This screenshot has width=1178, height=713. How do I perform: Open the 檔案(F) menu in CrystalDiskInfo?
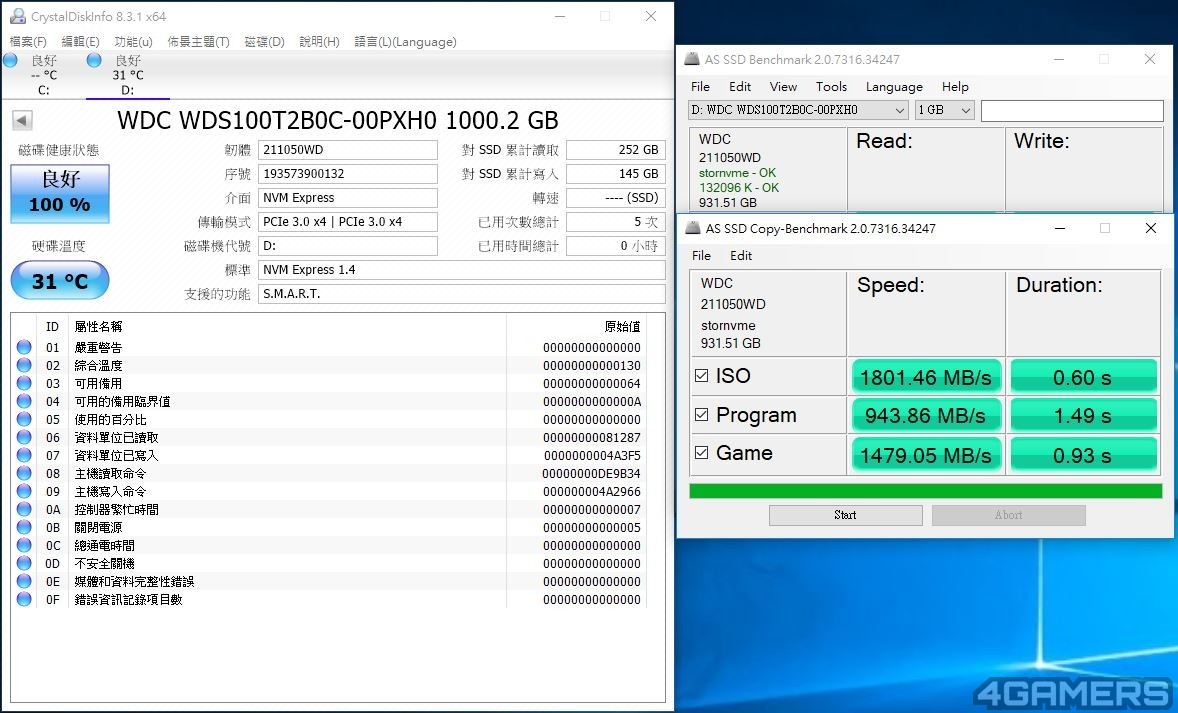[28, 42]
